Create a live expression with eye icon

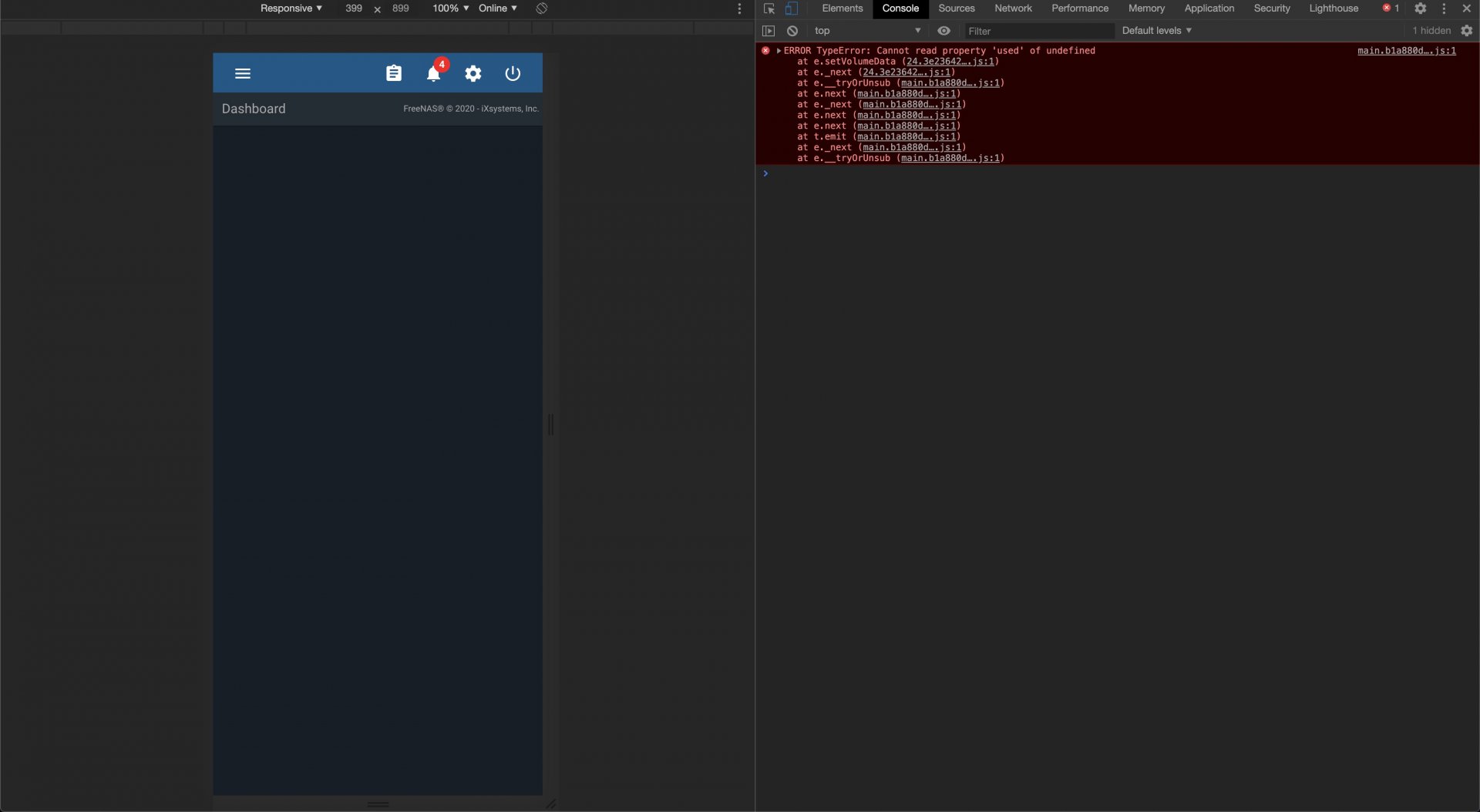[943, 31]
